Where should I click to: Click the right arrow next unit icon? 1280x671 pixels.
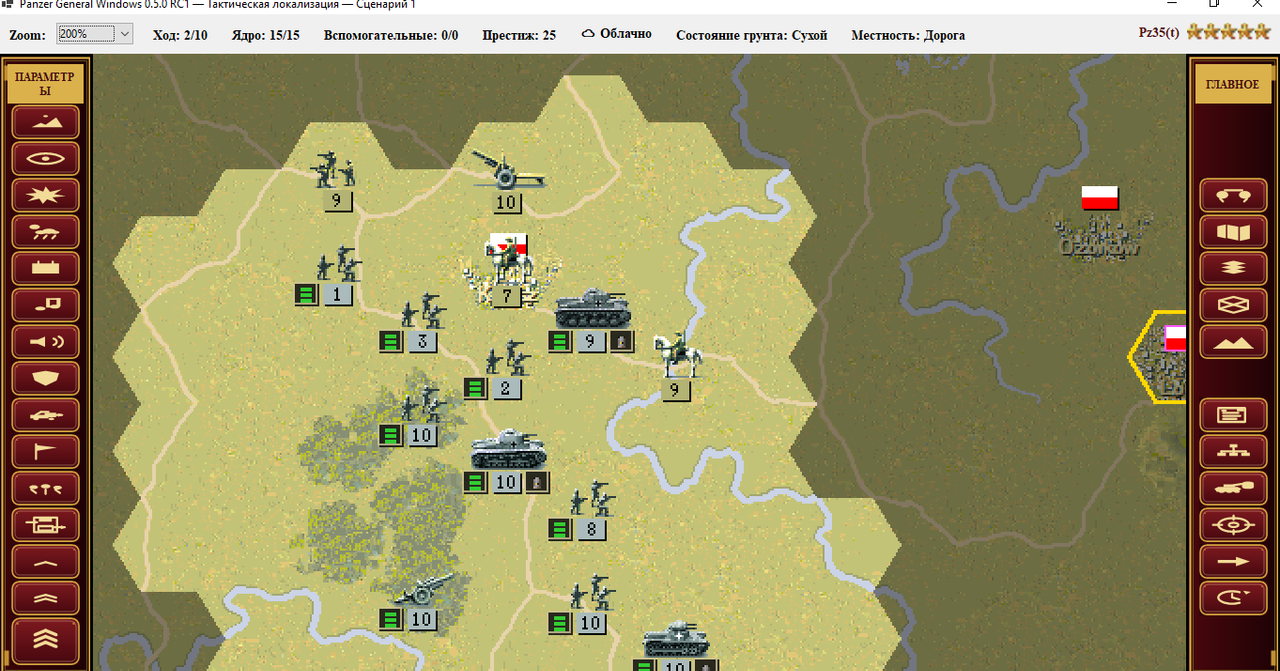click(1232, 561)
